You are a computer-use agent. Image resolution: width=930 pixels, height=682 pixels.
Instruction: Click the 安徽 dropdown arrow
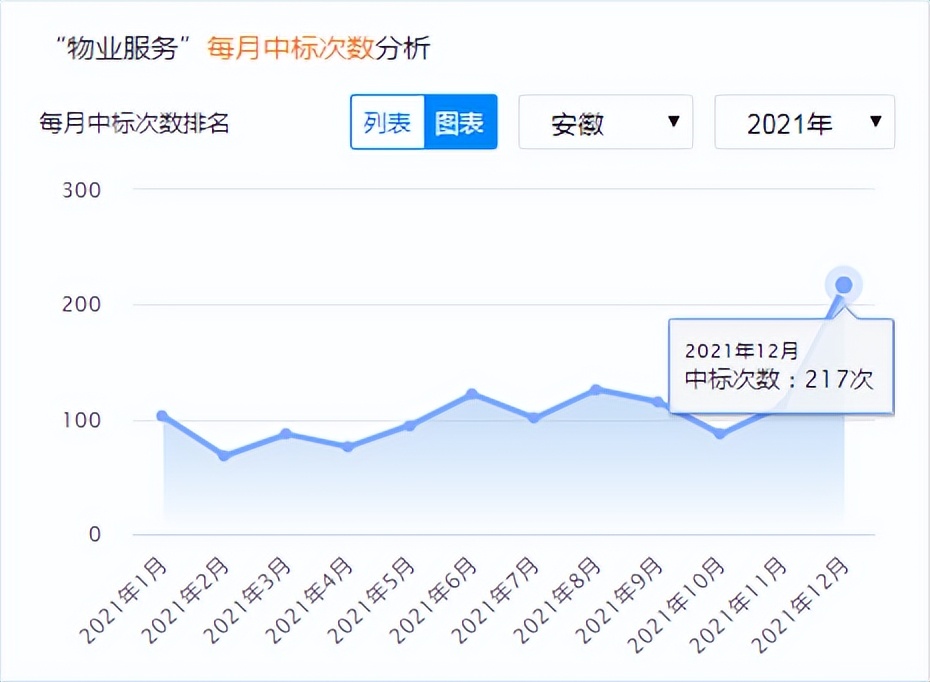point(674,121)
